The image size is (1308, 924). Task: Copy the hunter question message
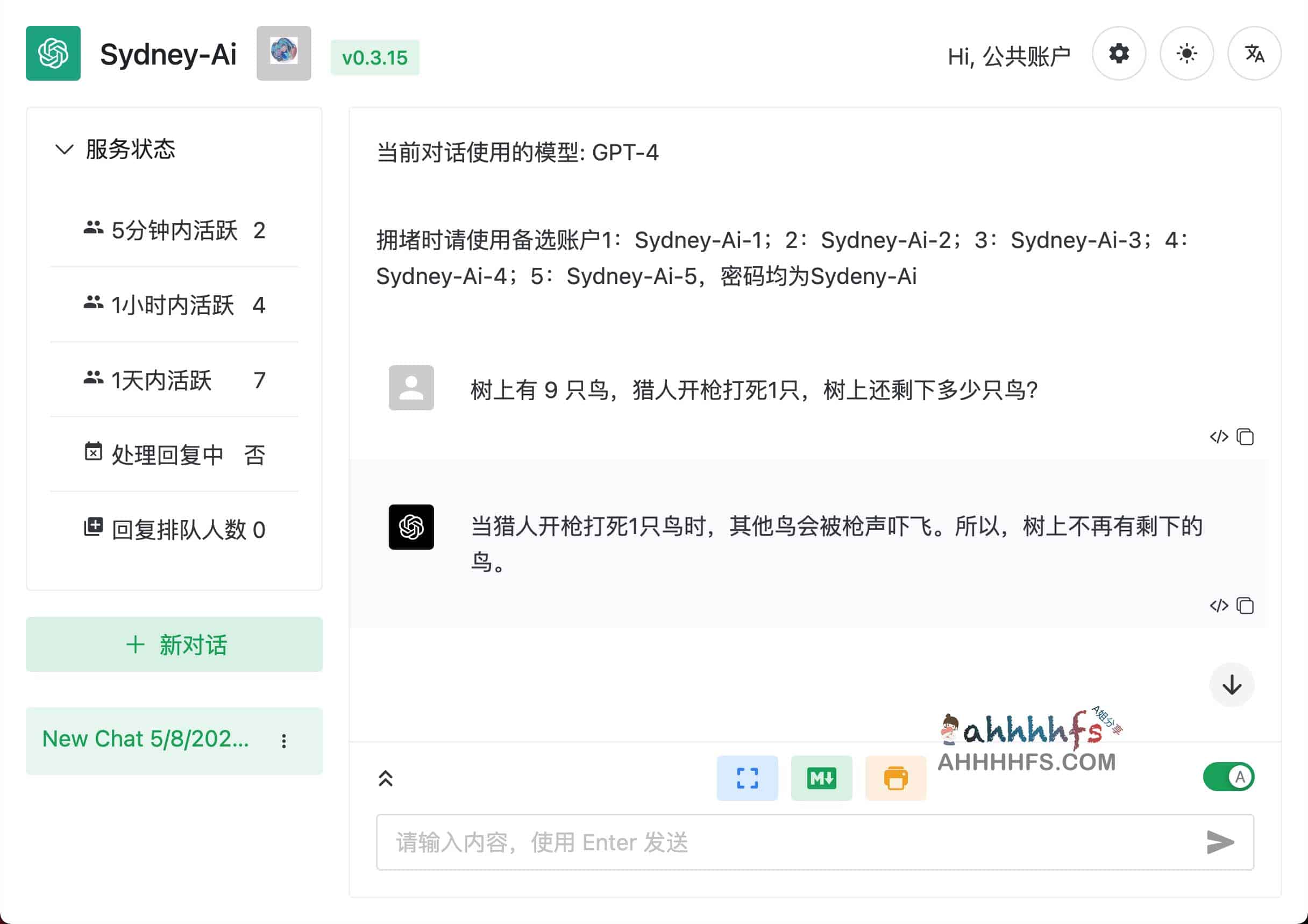[x=1245, y=436]
